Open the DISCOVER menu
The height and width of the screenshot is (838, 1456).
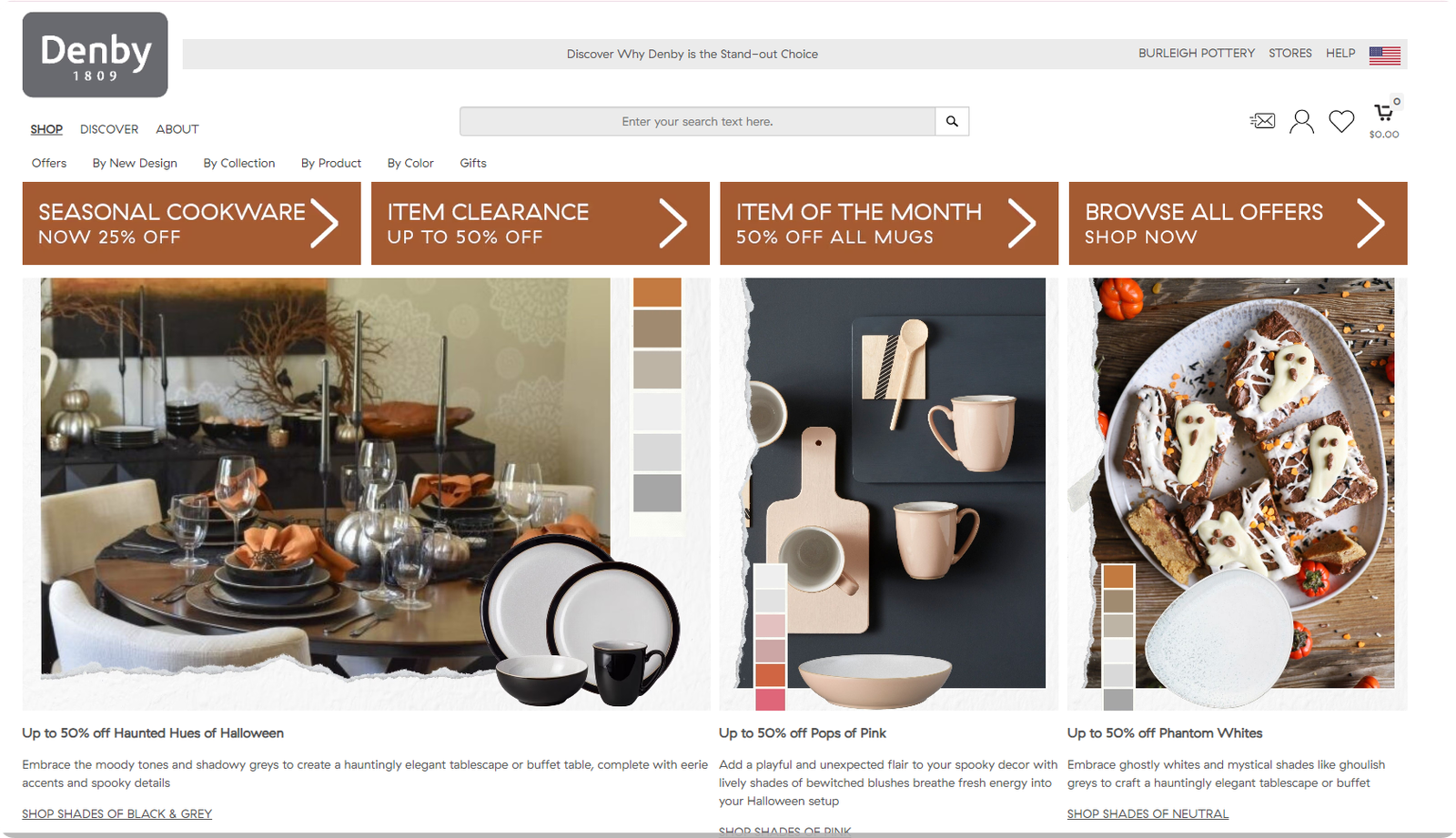pos(109,129)
